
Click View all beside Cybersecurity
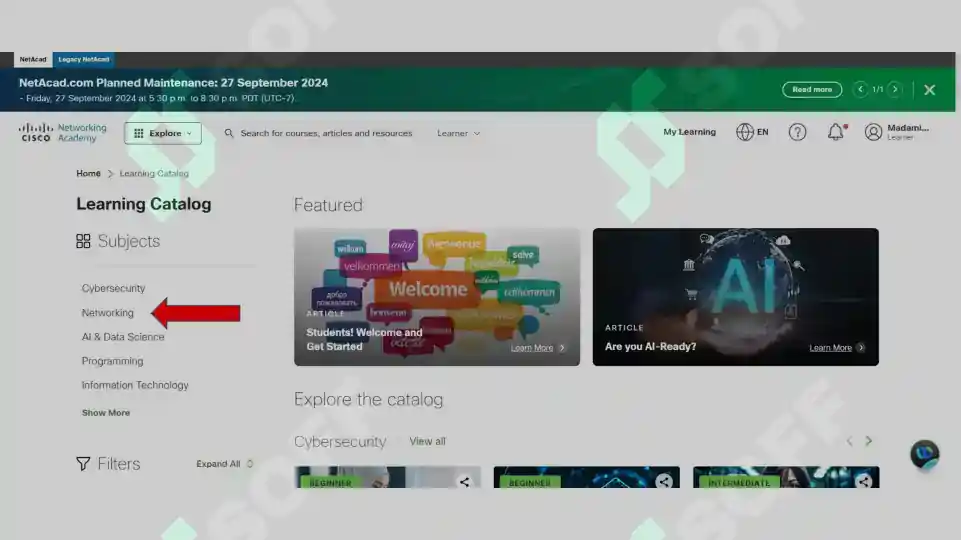tap(427, 441)
